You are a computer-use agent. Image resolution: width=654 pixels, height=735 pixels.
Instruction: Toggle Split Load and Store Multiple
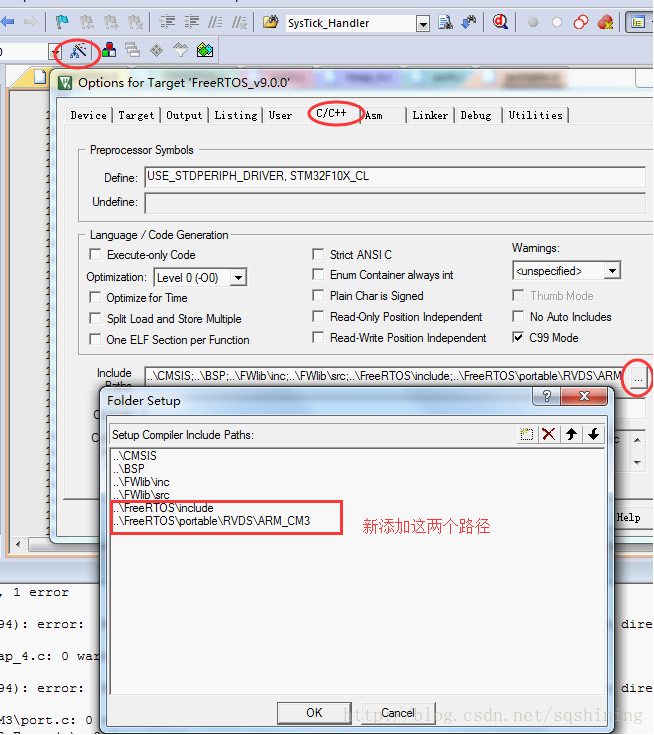coord(95,319)
